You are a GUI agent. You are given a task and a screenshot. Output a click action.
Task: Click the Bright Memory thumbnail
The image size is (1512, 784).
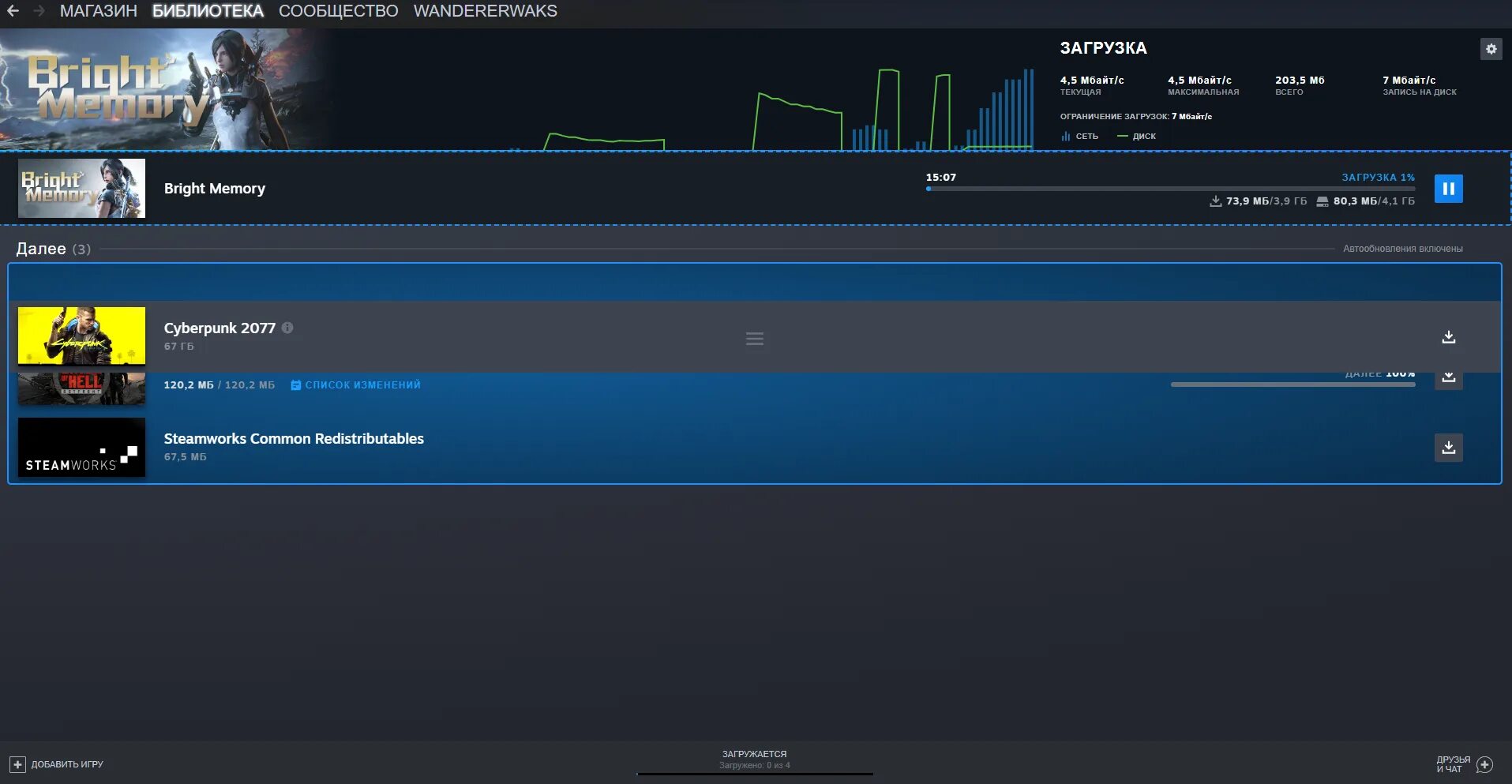[81, 188]
